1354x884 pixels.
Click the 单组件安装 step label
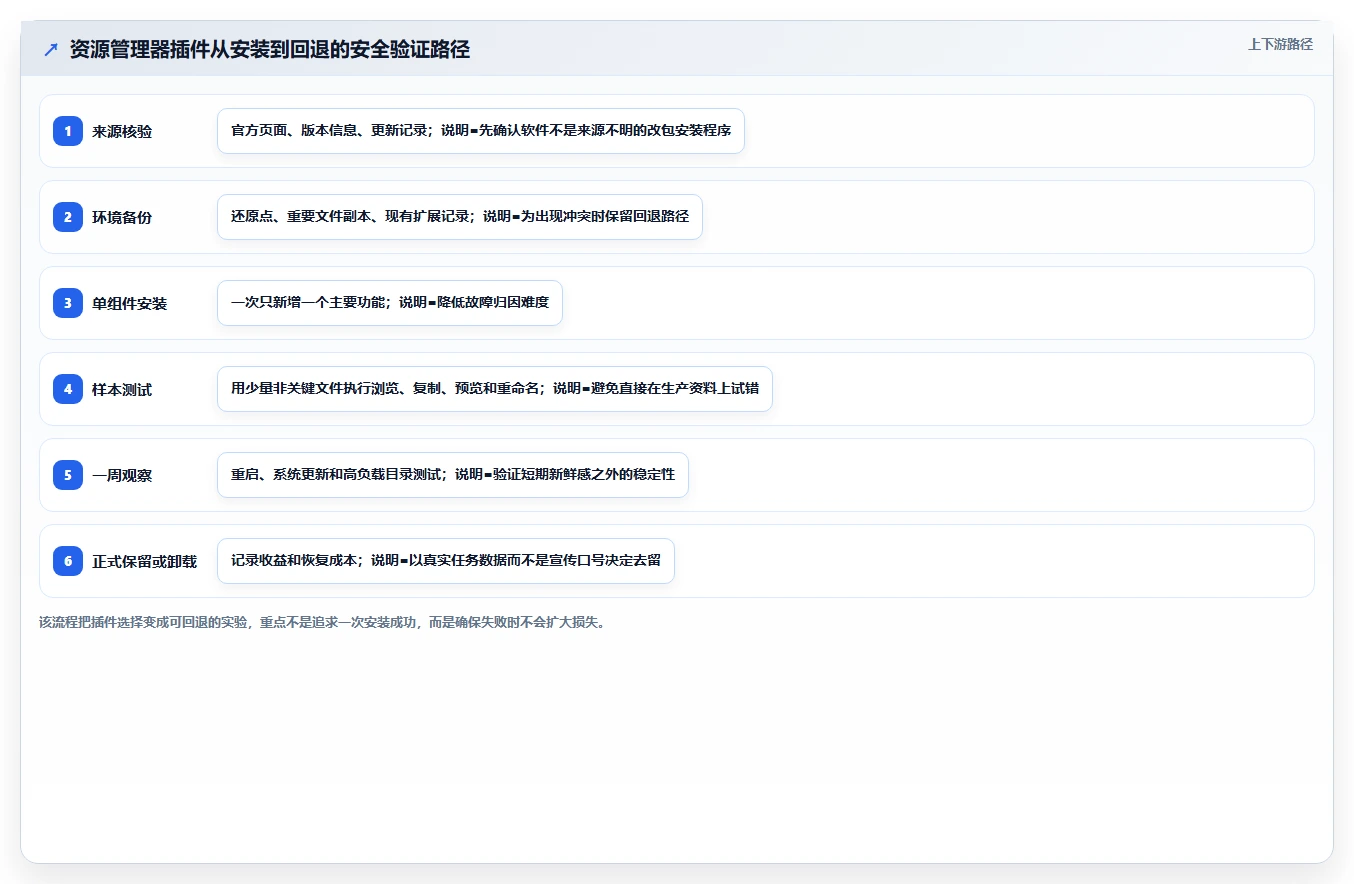(130, 303)
